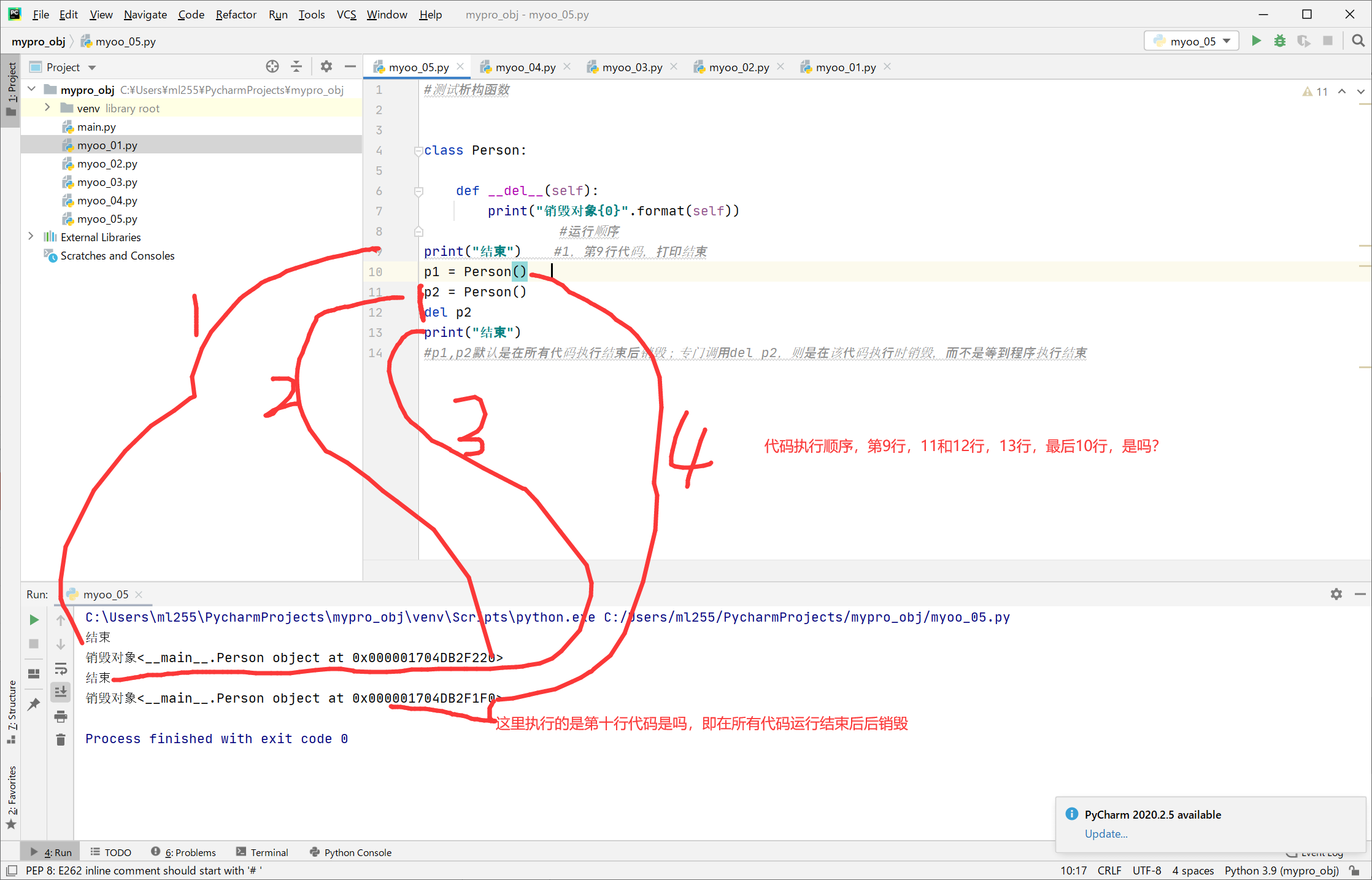Screen dimensions: 1372x880
Task: Toggle soft-wrap in Run console
Action: [x=61, y=668]
